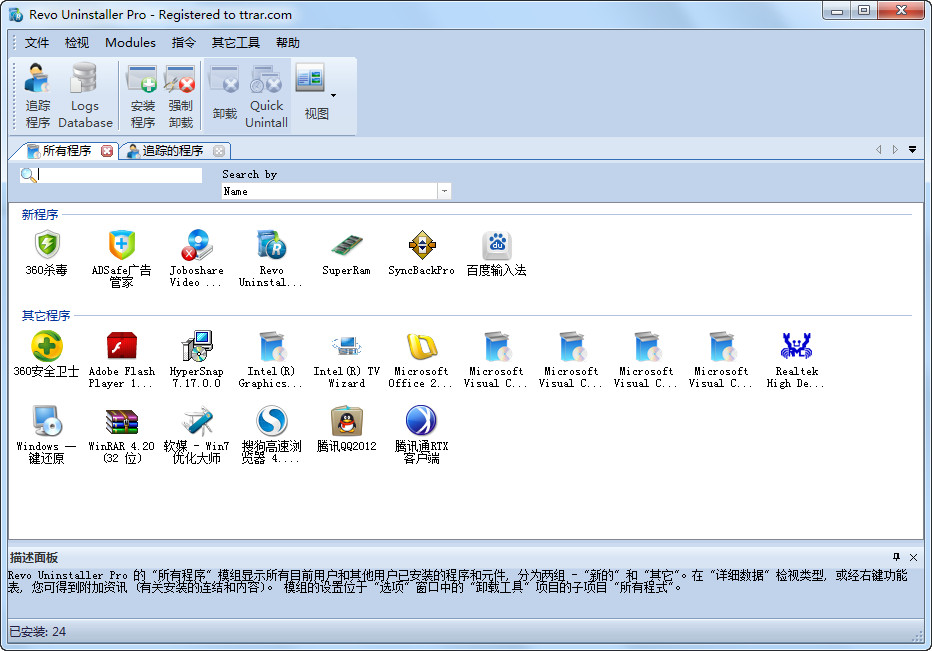Screen dimensions: 932x651
Task: Select the Intel(R) TV Wizard icon
Action: click(x=346, y=360)
